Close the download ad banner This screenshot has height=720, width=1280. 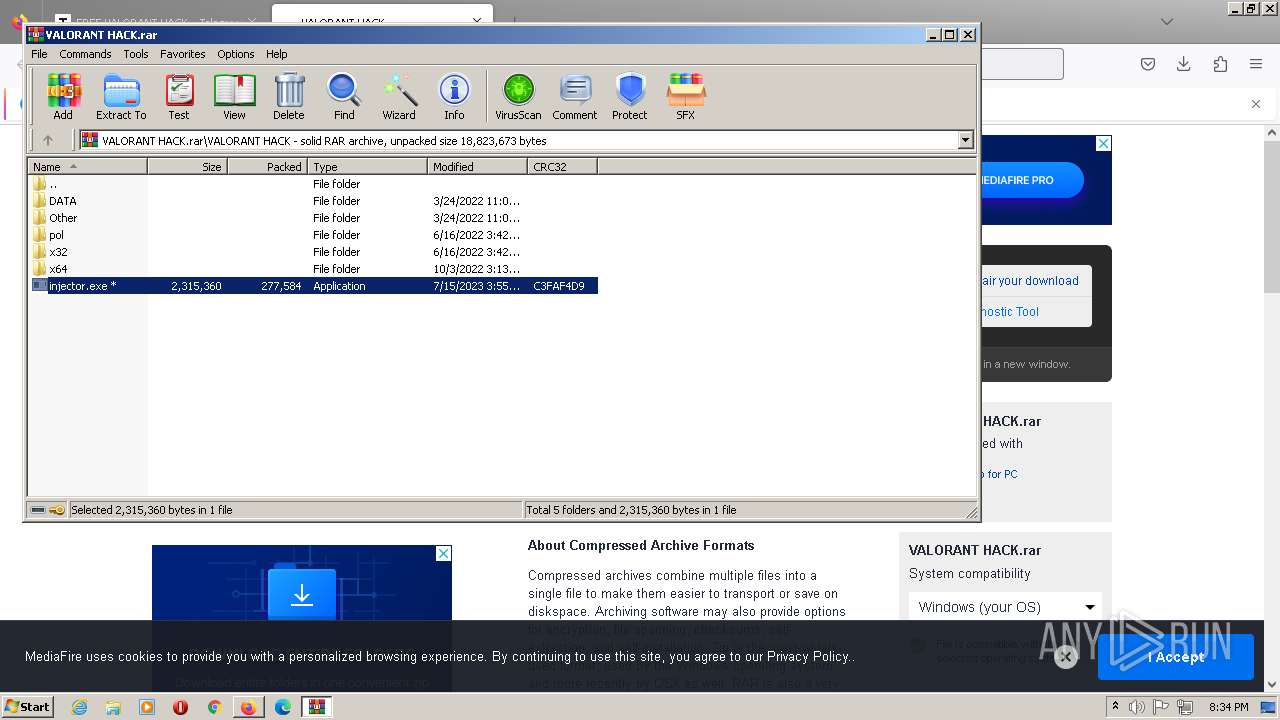pyautogui.click(x=443, y=553)
